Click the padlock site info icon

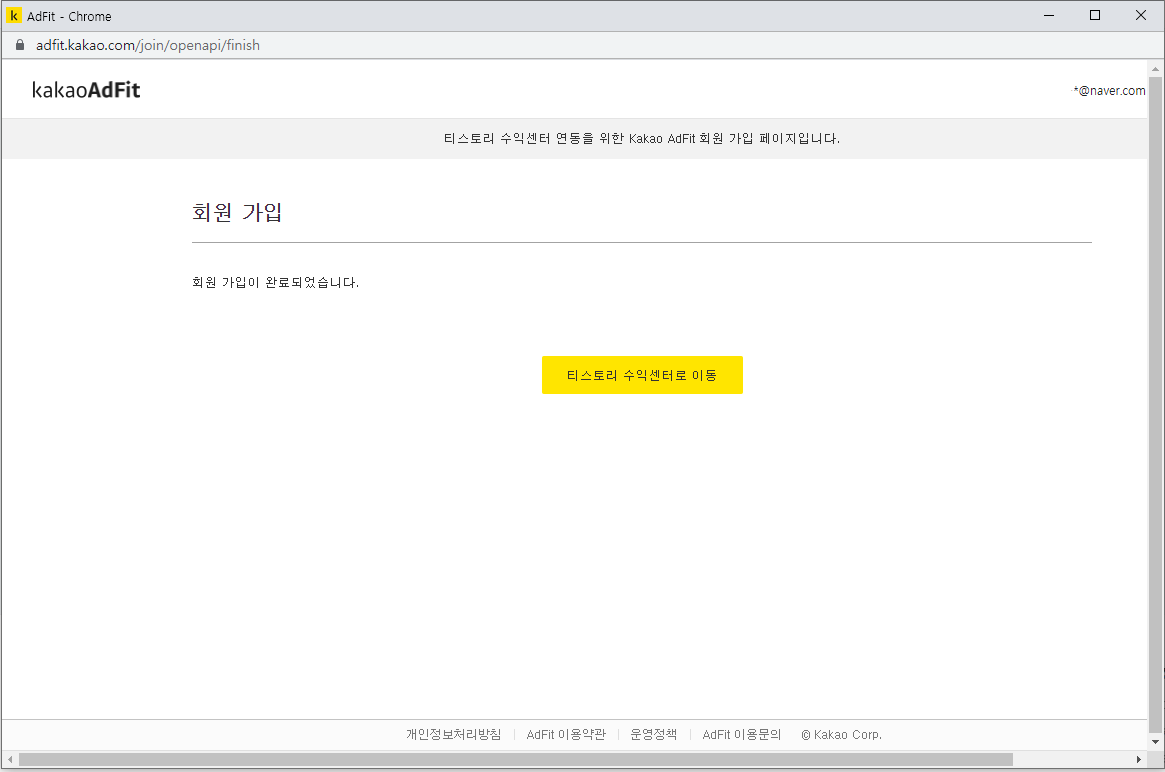[x=20, y=45]
